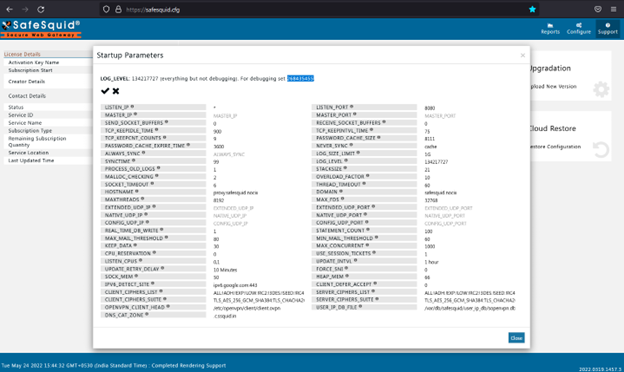The width and height of the screenshot is (624, 372).
Task: Click the LOG_LEVEL value 134217727
Action: coord(436,162)
